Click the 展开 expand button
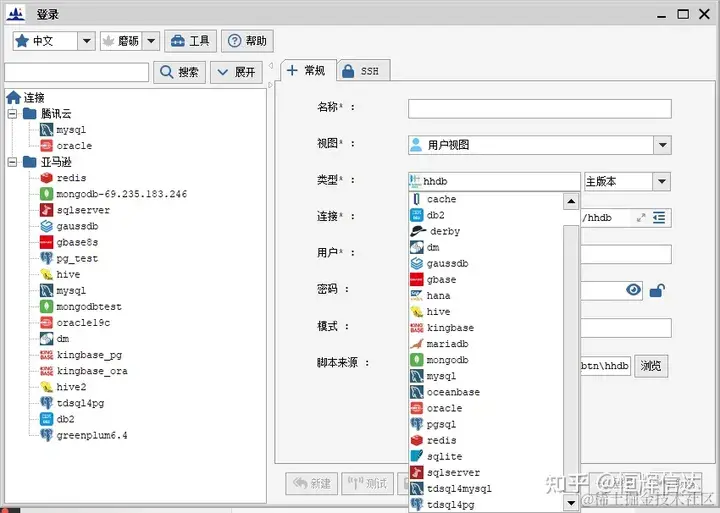The width and height of the screenshot is (720, 513). (236, 72)
